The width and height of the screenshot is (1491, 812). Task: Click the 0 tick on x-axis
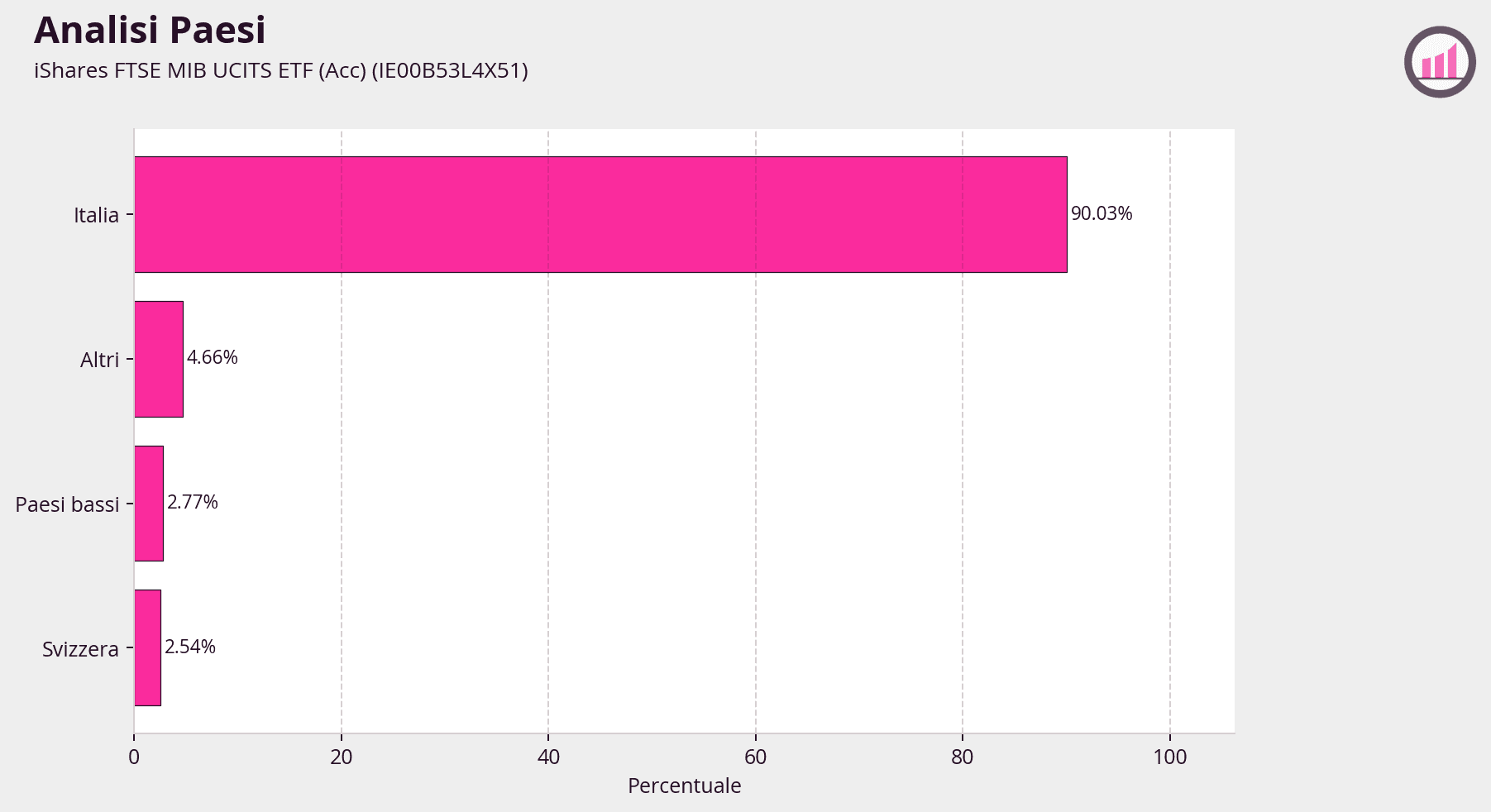click(134, 757)
